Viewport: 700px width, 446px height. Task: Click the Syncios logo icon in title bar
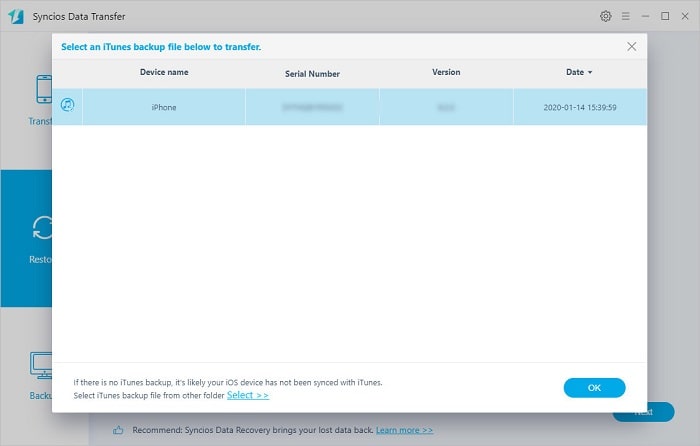tap(16, 17)
